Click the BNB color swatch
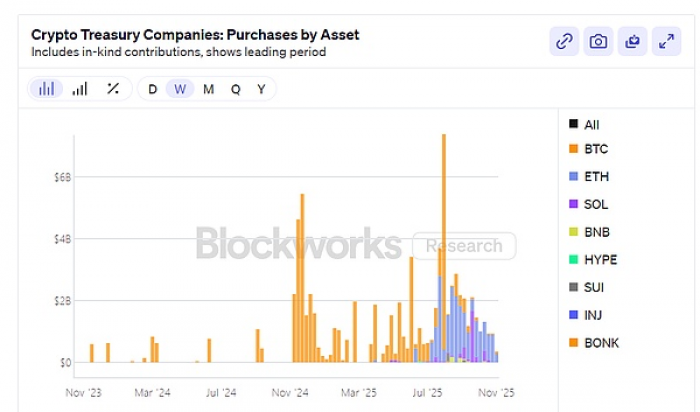This screenshot has width=700, height=412. [x=573, y=232]
